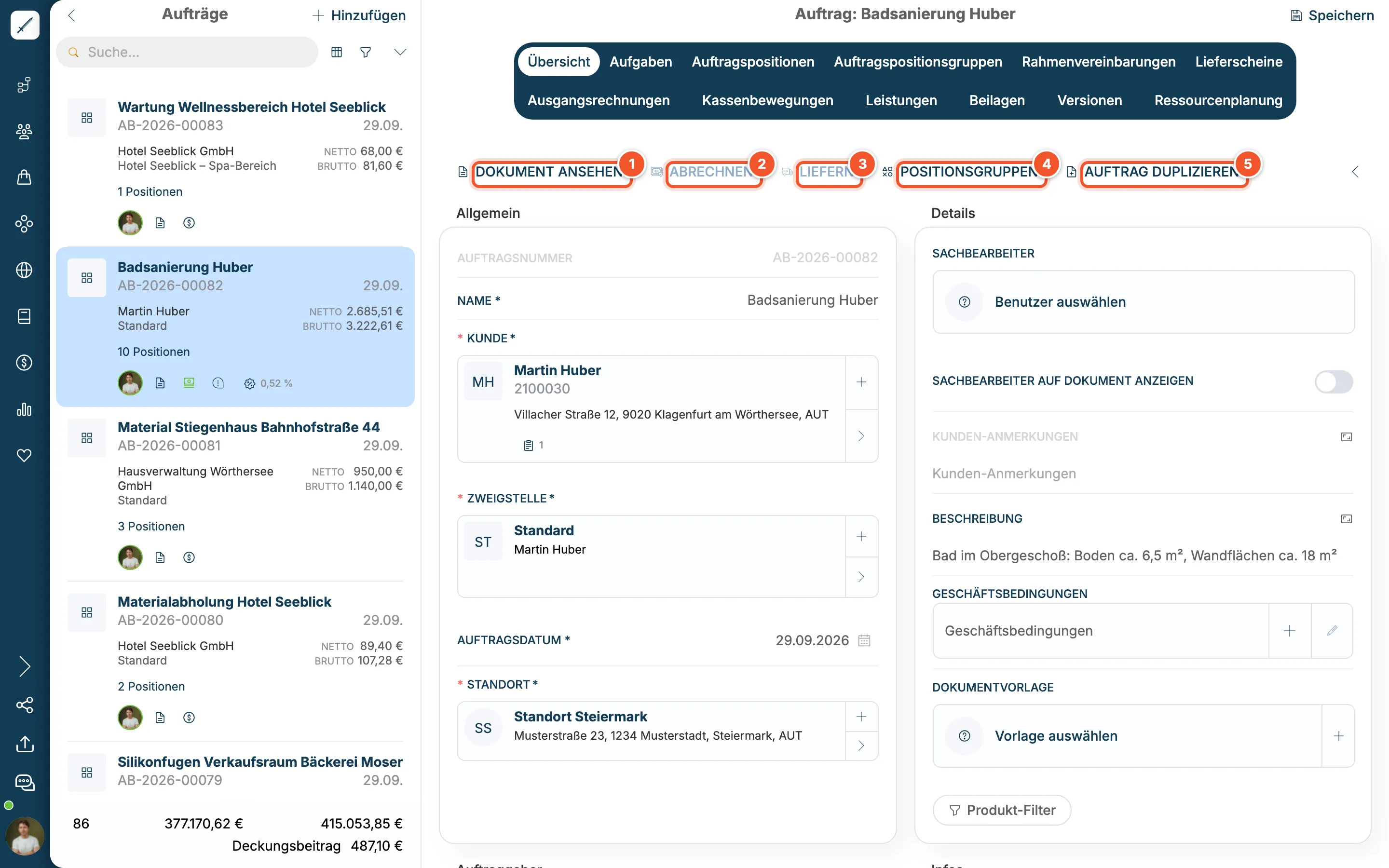Open the Lieferscheine tab

(1239, 61)
